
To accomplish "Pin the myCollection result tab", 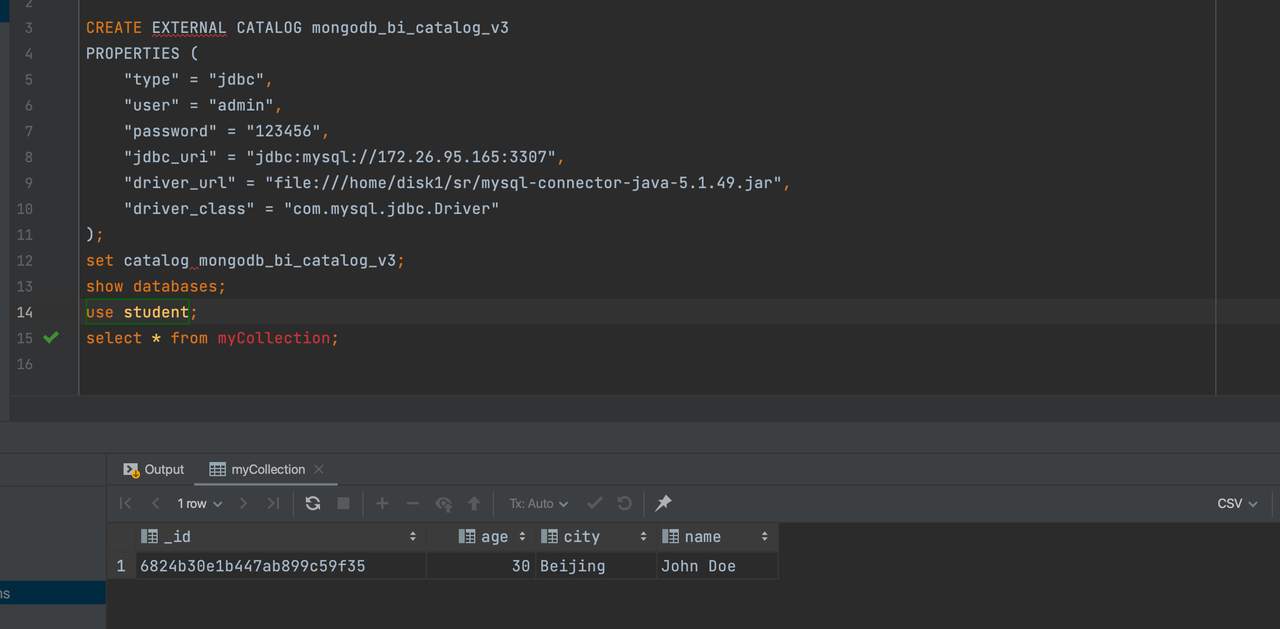I will (x=663, y=504).
